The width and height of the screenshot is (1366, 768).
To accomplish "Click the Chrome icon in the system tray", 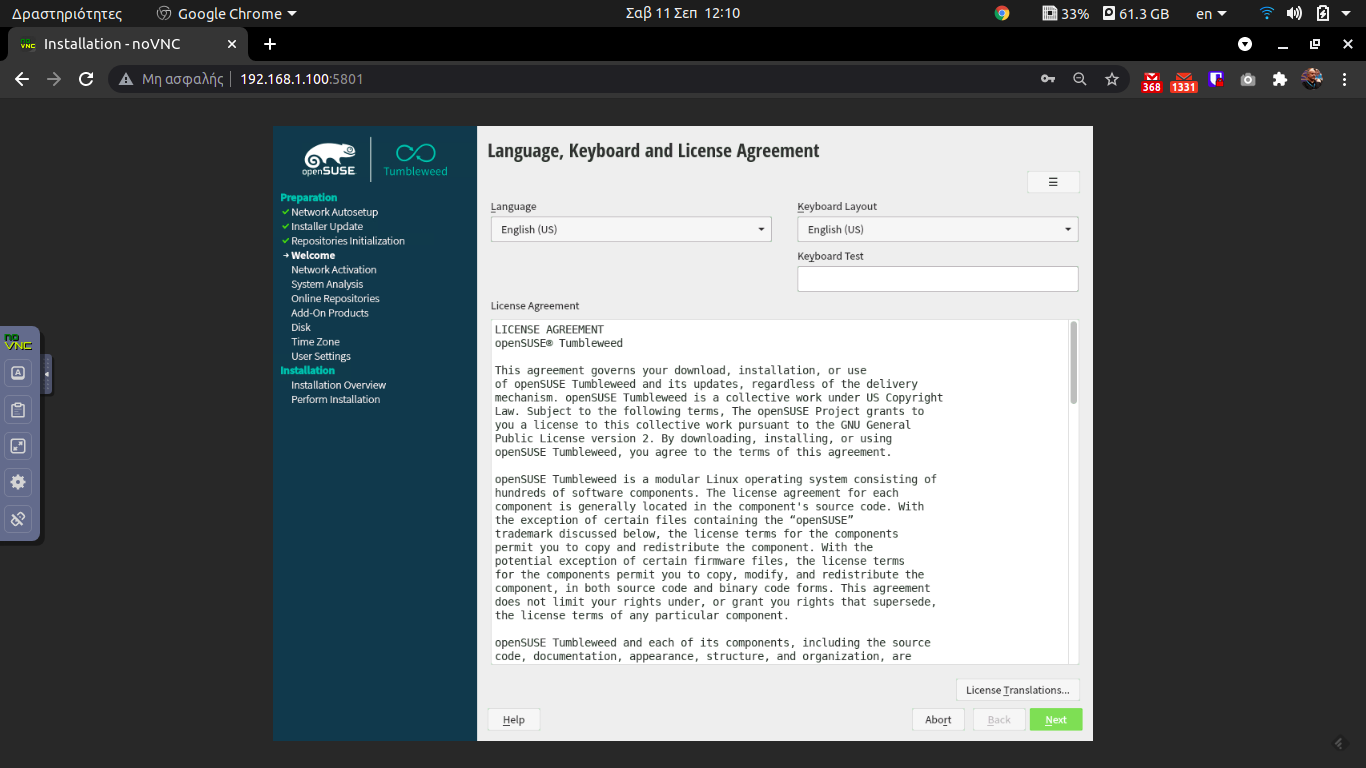I will (x=1002, y=14).
